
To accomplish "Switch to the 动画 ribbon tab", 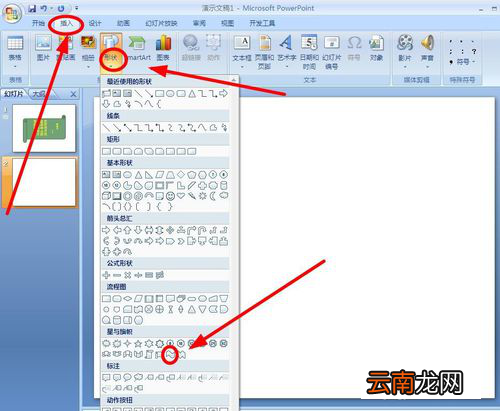I will (123, 23).
